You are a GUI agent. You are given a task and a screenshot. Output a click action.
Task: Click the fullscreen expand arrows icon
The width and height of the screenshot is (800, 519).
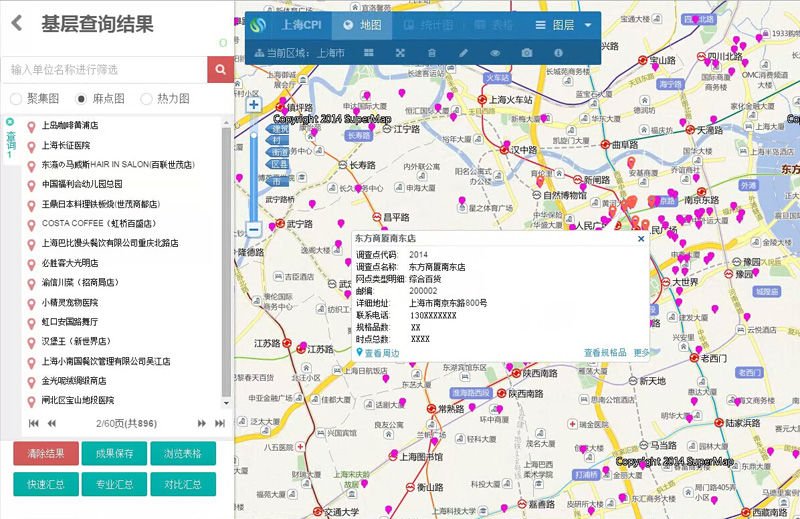pos(400,53)
